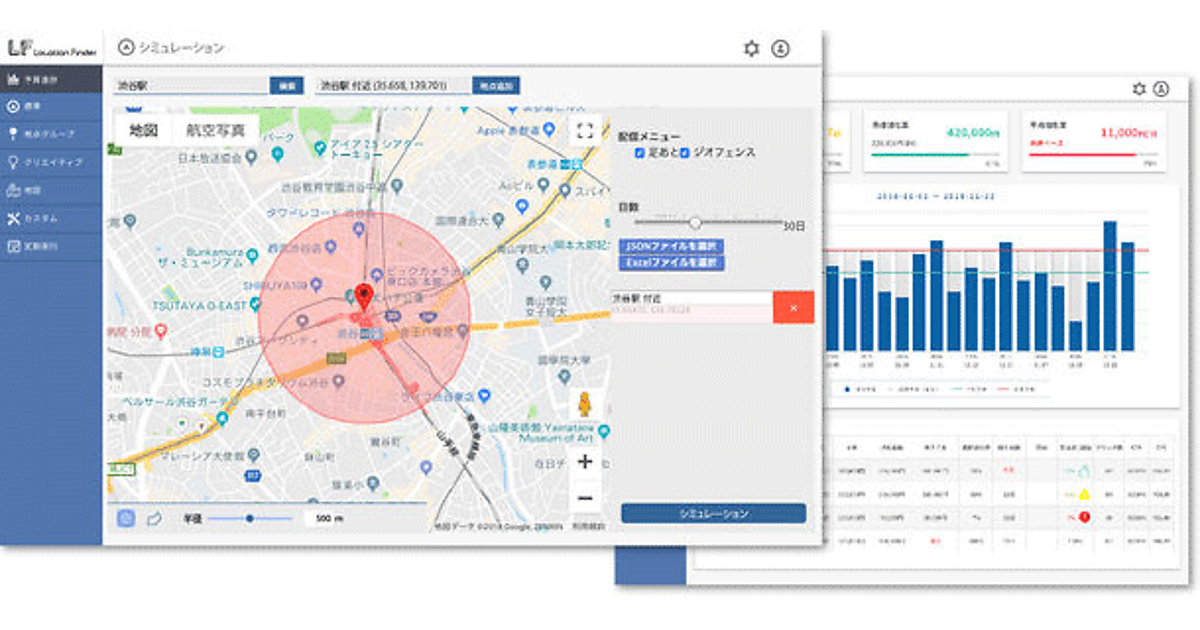1200x630 pixels.
Task: Click the red location pin marker
Action: 364,296
